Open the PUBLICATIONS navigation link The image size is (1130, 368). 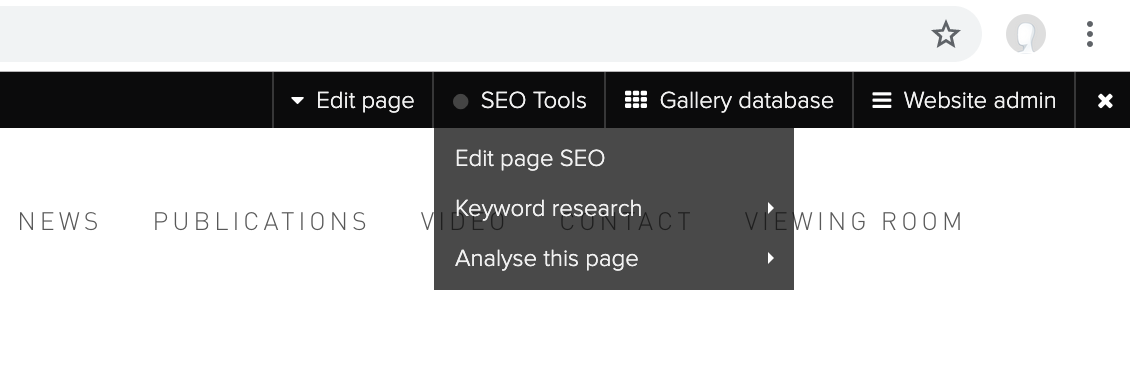pos(261,222)
